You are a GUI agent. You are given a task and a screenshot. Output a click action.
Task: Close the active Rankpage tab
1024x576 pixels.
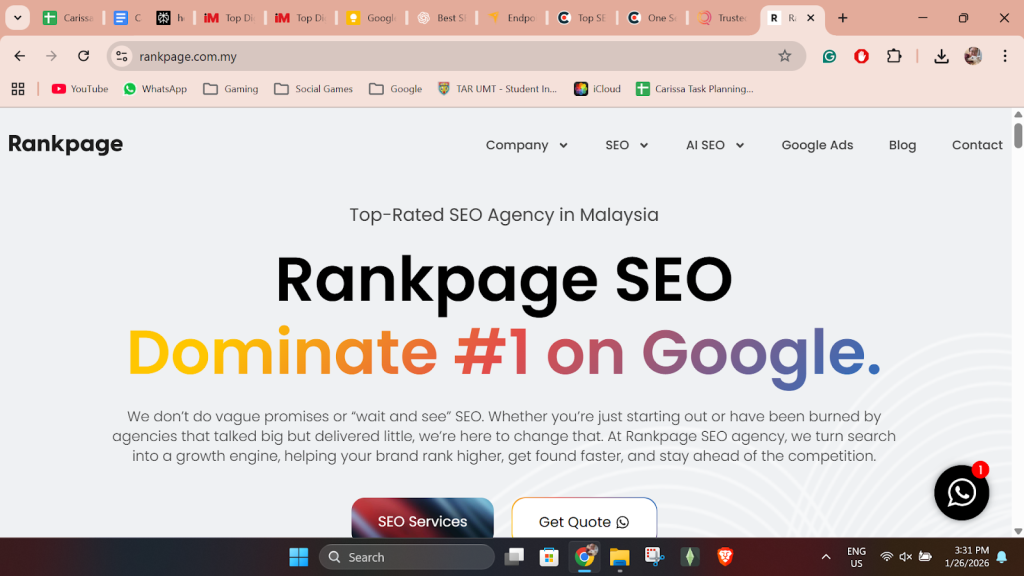pos(810,18)
